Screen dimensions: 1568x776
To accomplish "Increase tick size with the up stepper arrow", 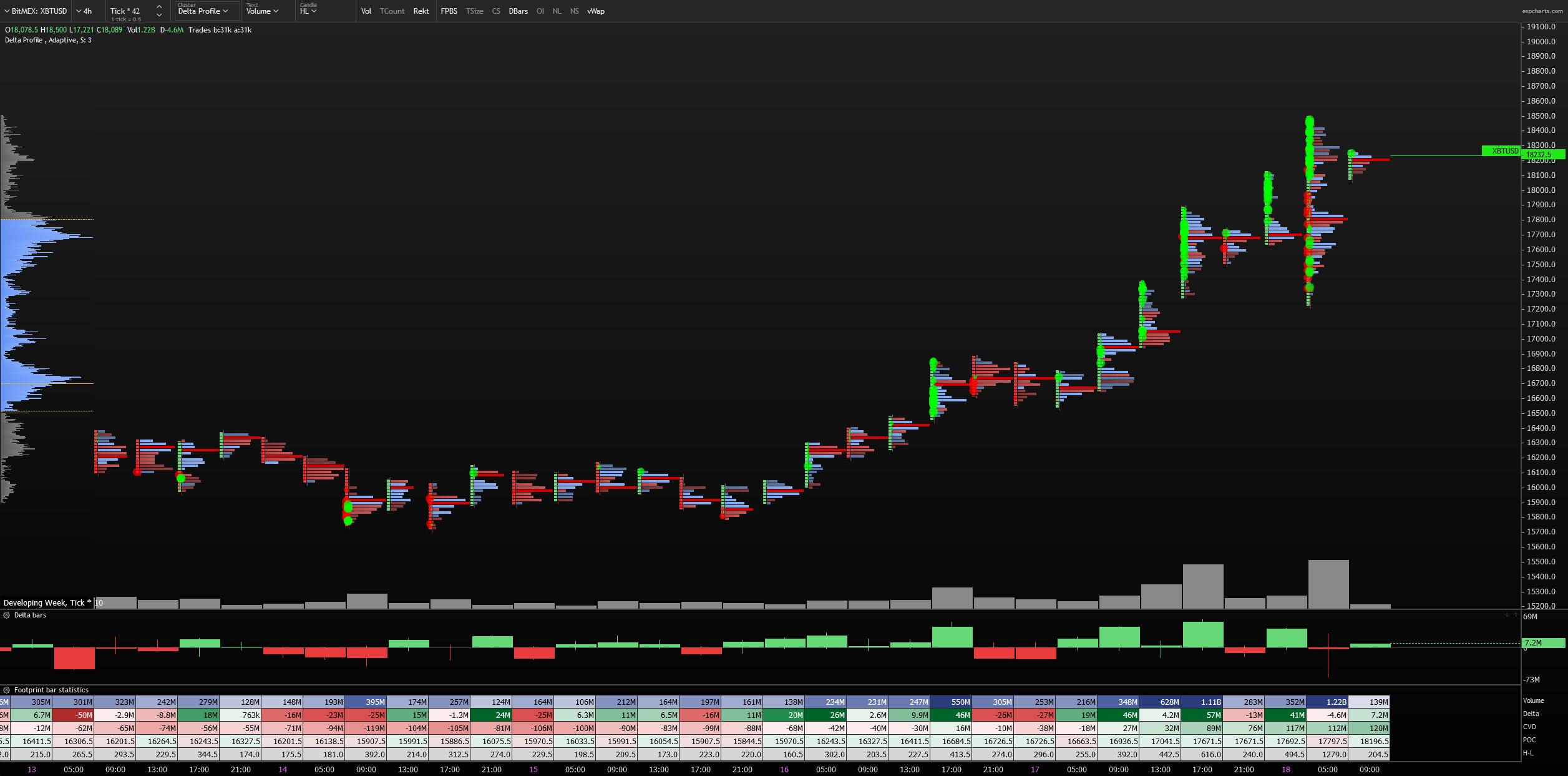I will pos(160,7).
